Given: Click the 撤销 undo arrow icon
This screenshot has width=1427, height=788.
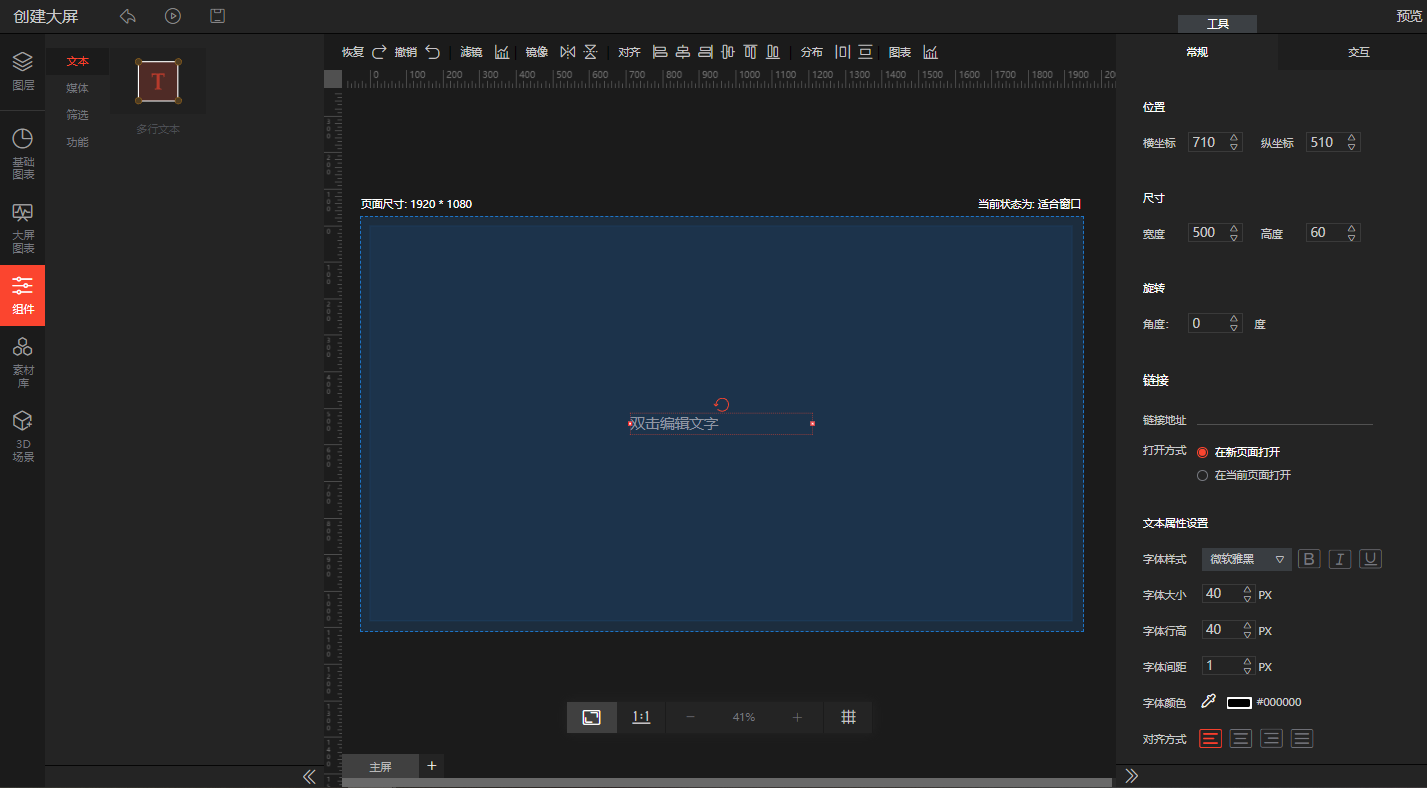Looking at the screenshot, I should (432, 52).
